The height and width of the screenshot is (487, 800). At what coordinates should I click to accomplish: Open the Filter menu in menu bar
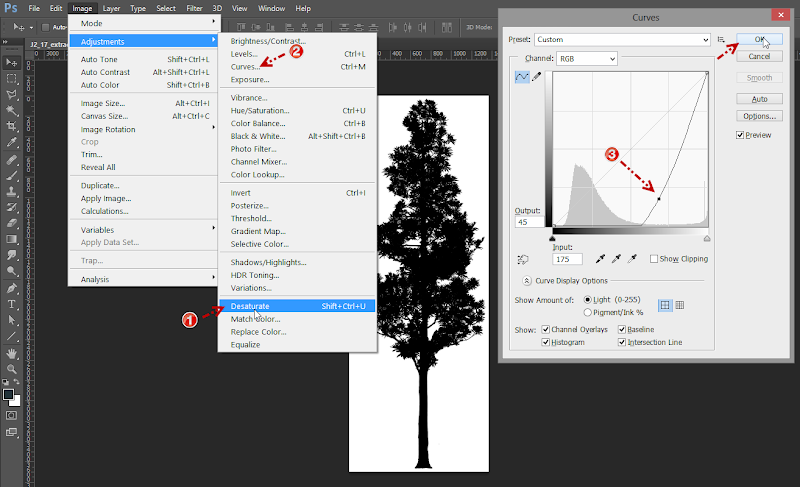pos(194,8)
